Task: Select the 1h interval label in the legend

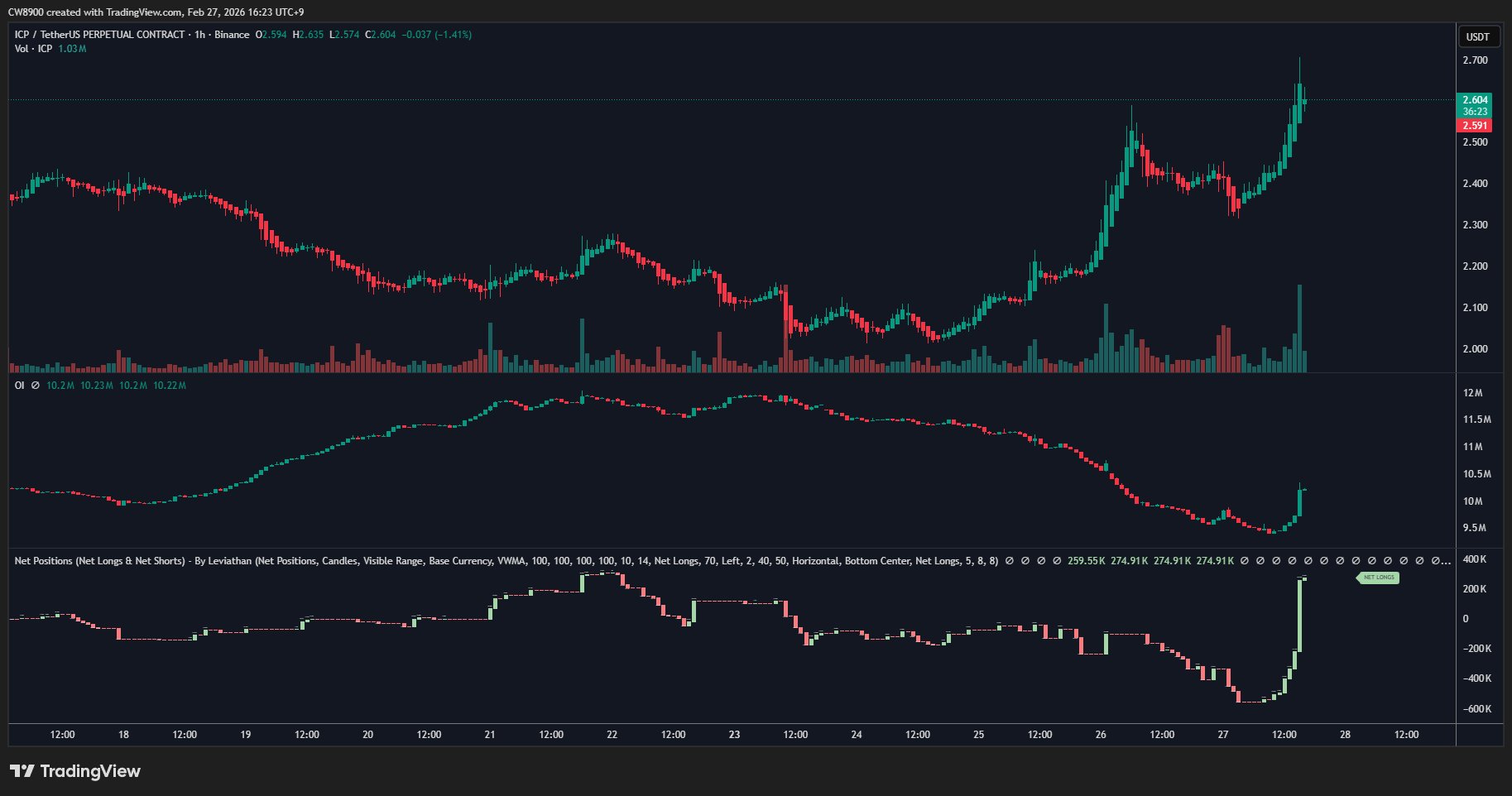Action: tap(199, 35)
